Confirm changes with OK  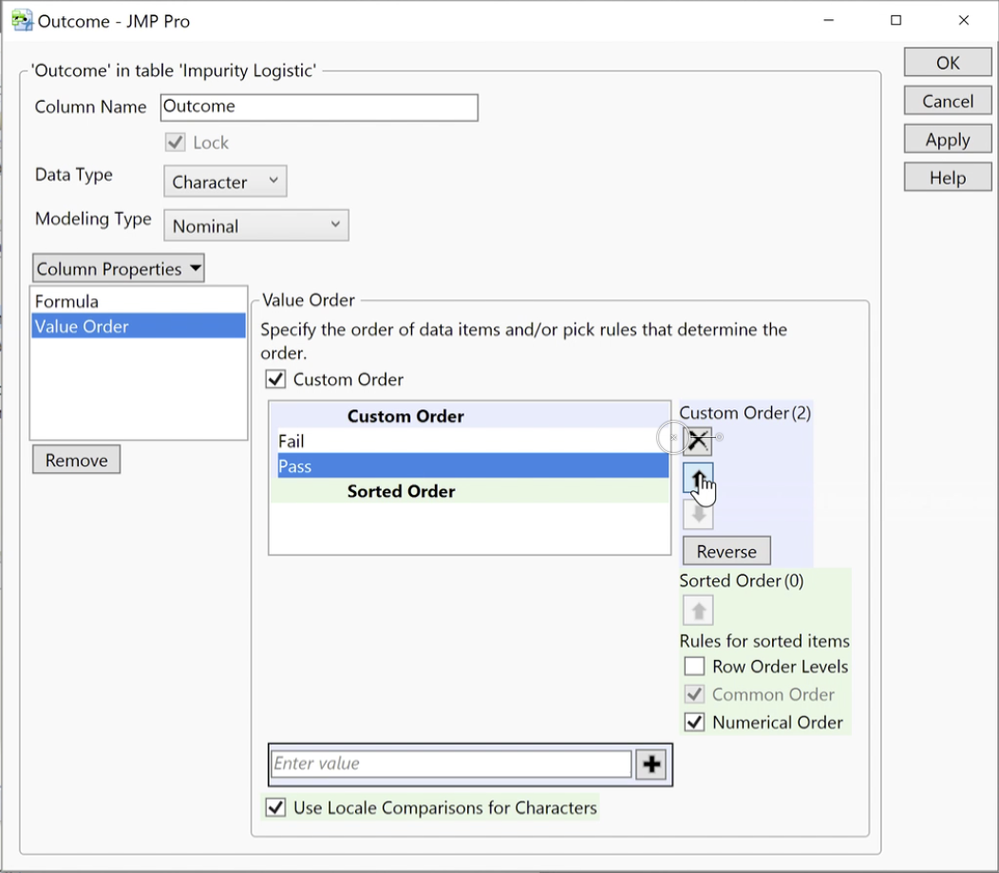[x=947, y=62]
